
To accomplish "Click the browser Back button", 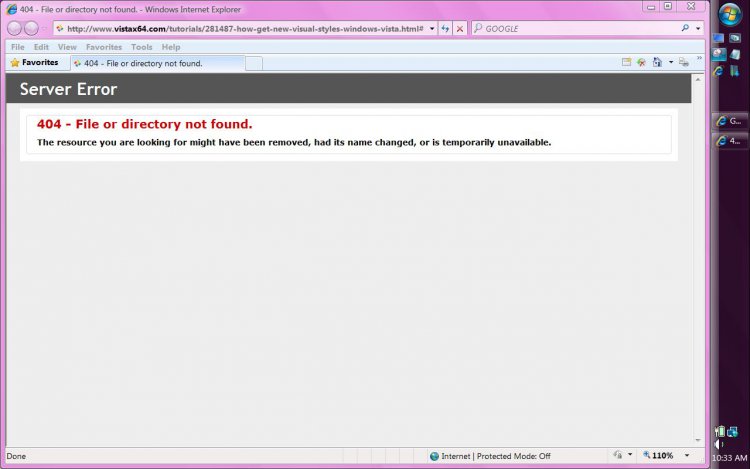I will pos(14,28).
